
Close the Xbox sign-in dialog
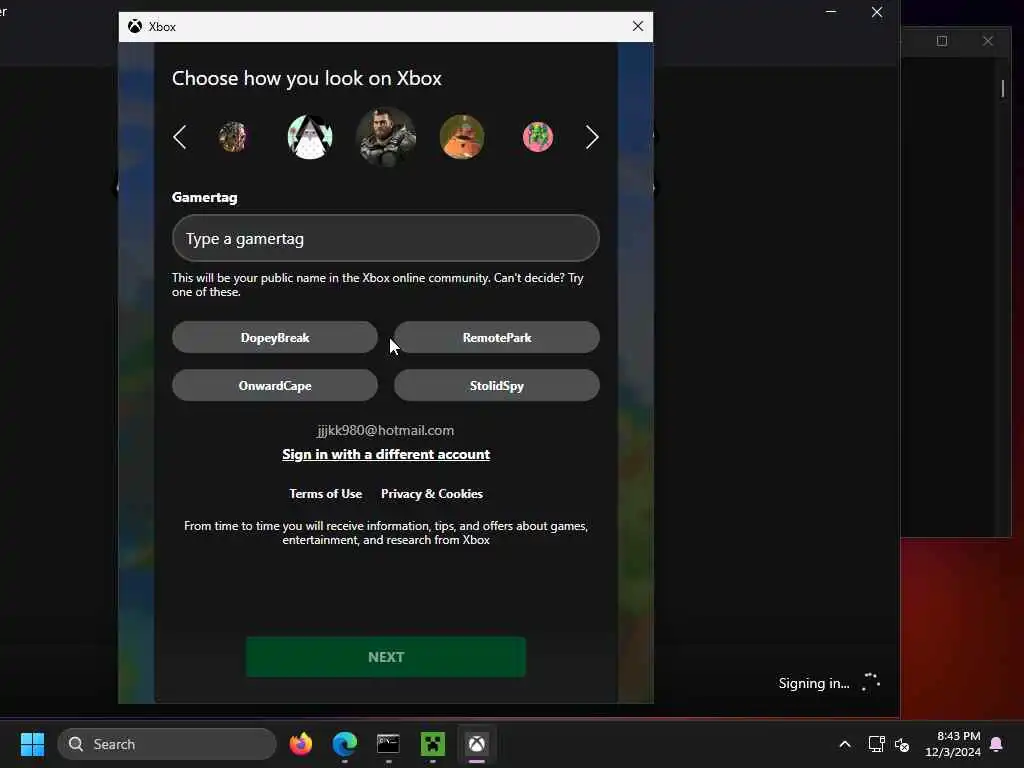[637, 26]
